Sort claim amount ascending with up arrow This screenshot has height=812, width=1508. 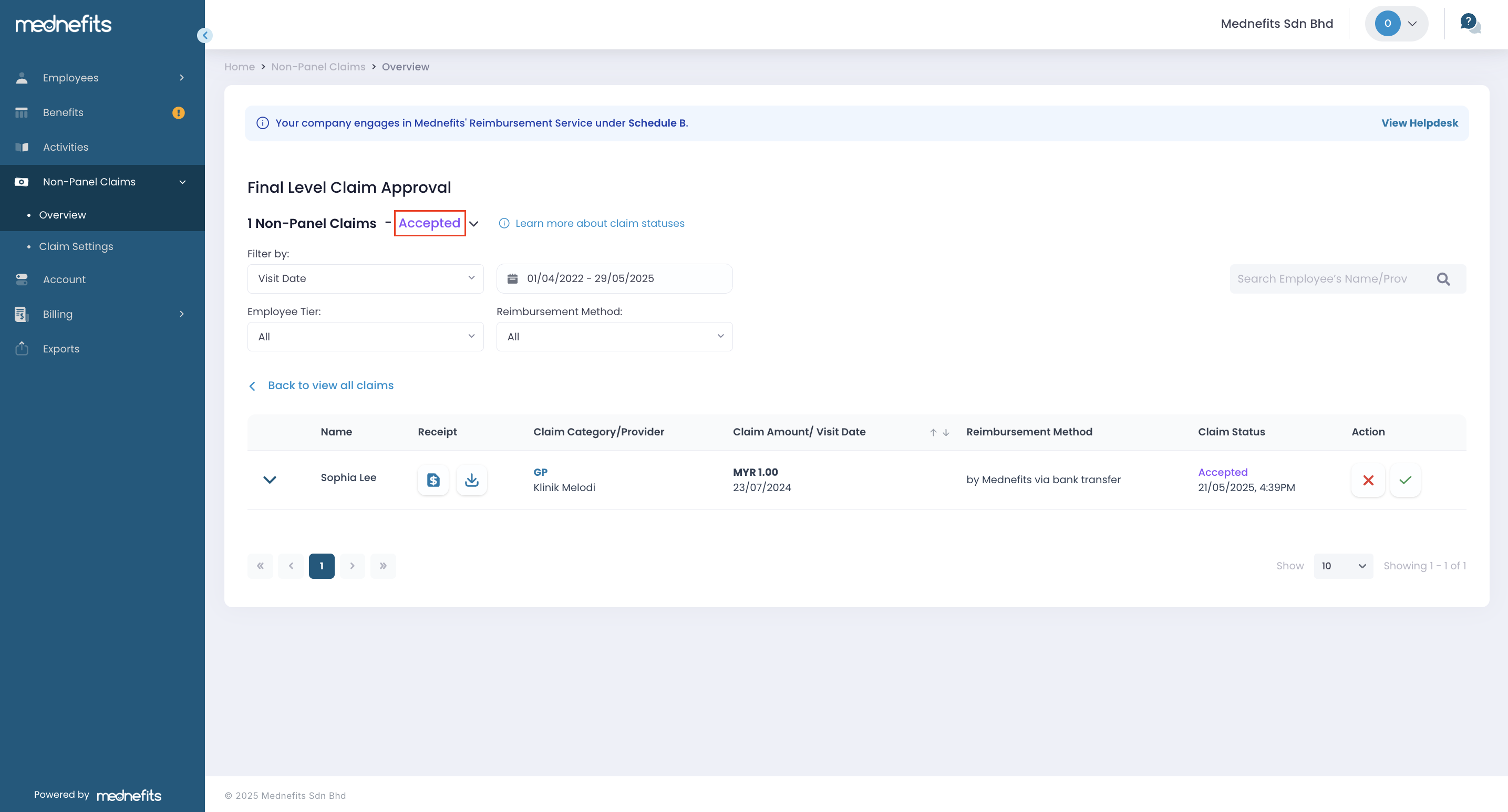(933, 432)
